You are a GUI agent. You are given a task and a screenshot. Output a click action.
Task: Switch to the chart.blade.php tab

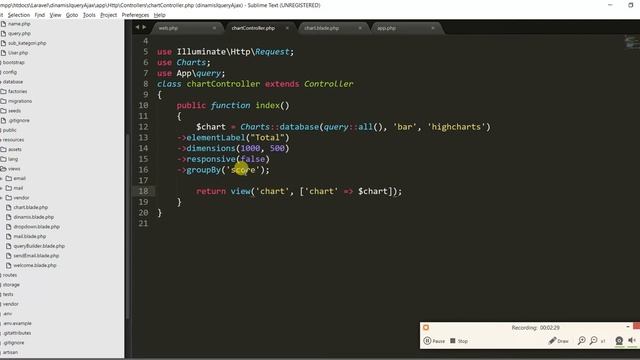(333, 28)
